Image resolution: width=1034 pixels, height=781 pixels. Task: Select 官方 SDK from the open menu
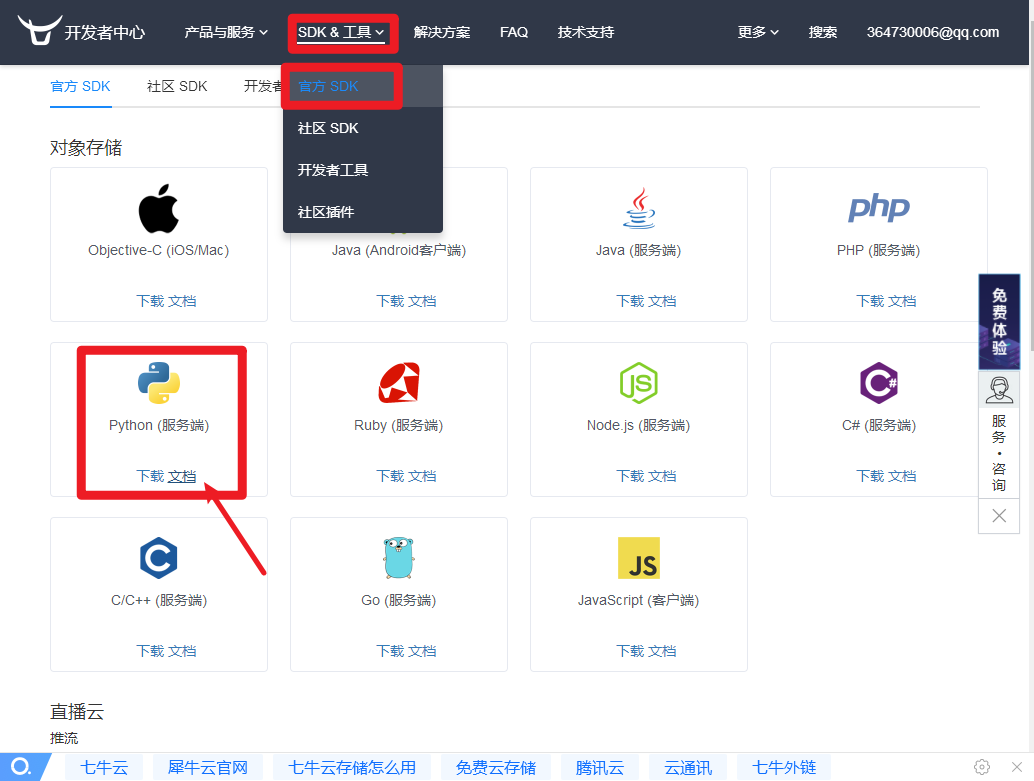click(x=326, y=86)
